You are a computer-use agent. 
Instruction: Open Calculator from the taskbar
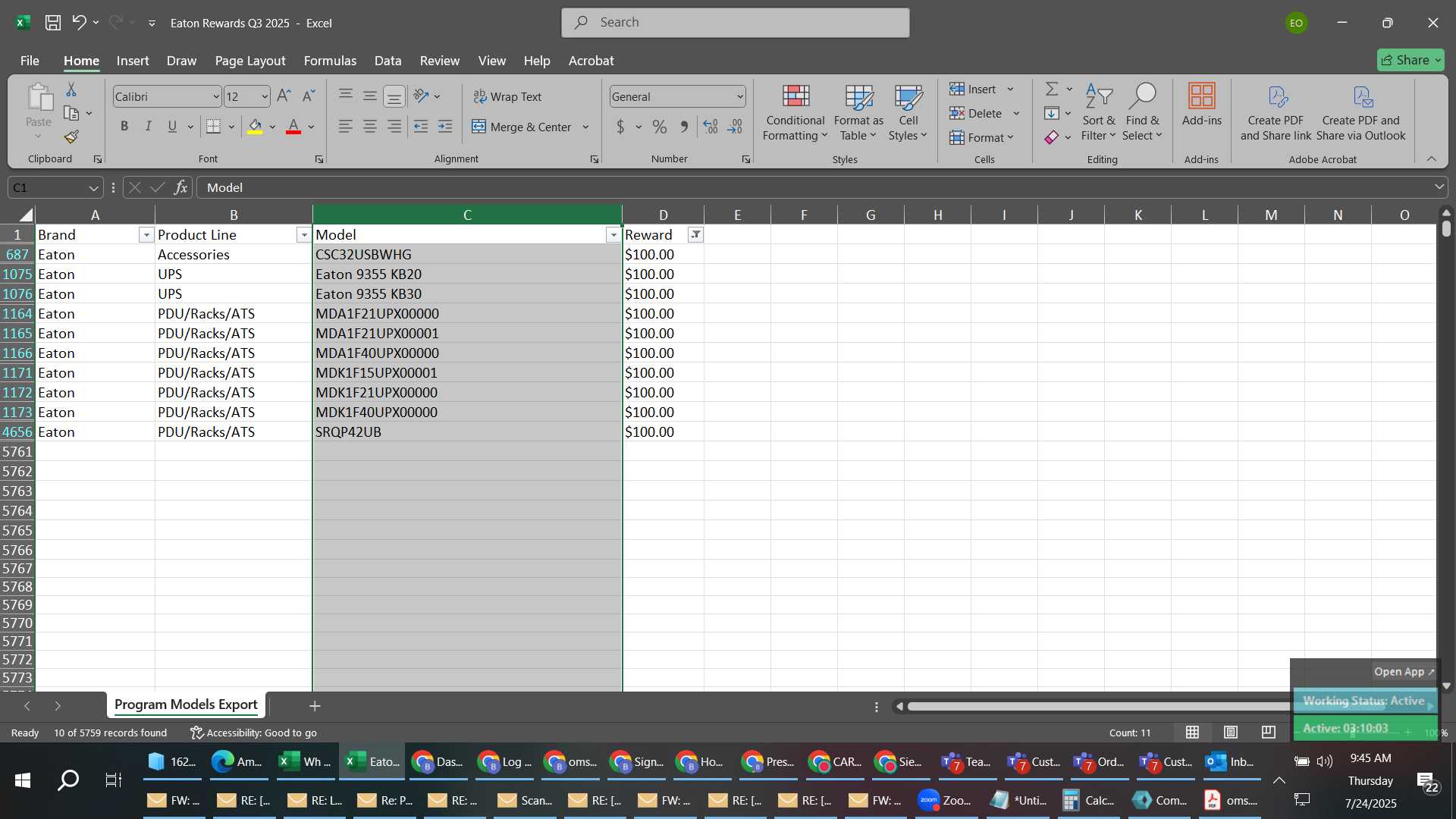point(1089,800)
